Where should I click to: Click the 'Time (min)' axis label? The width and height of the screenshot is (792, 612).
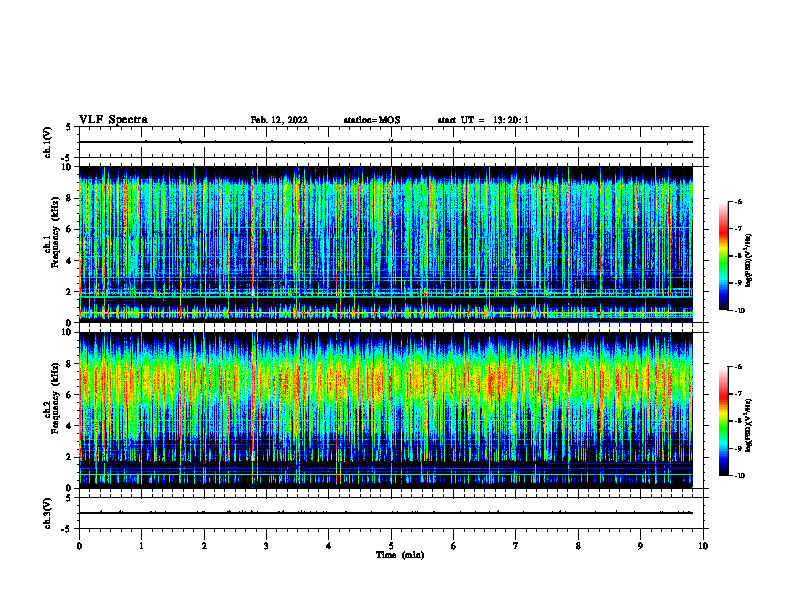tap(400, 555)
